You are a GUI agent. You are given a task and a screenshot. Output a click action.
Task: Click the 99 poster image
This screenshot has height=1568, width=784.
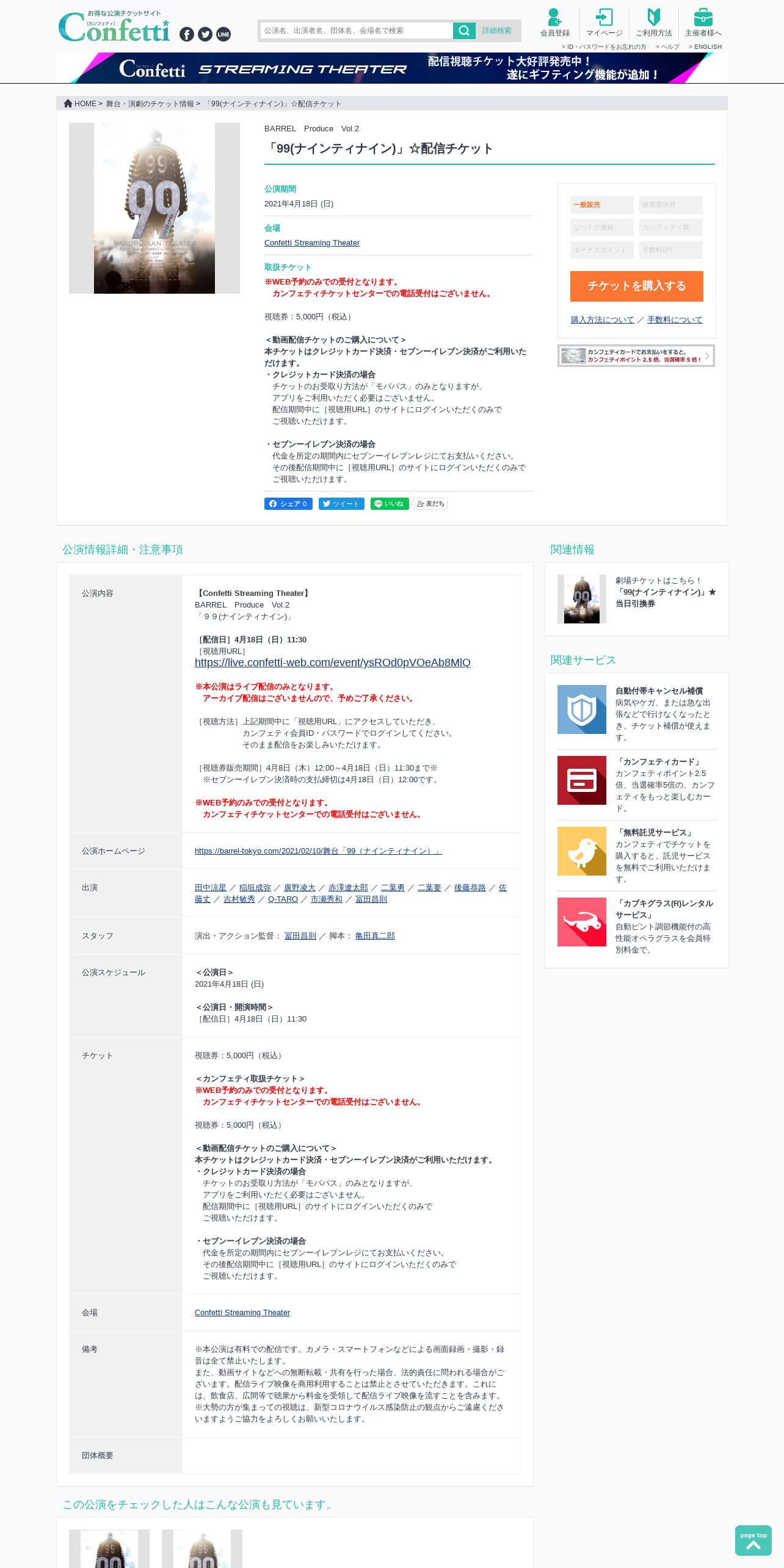(x=154, y=208)
